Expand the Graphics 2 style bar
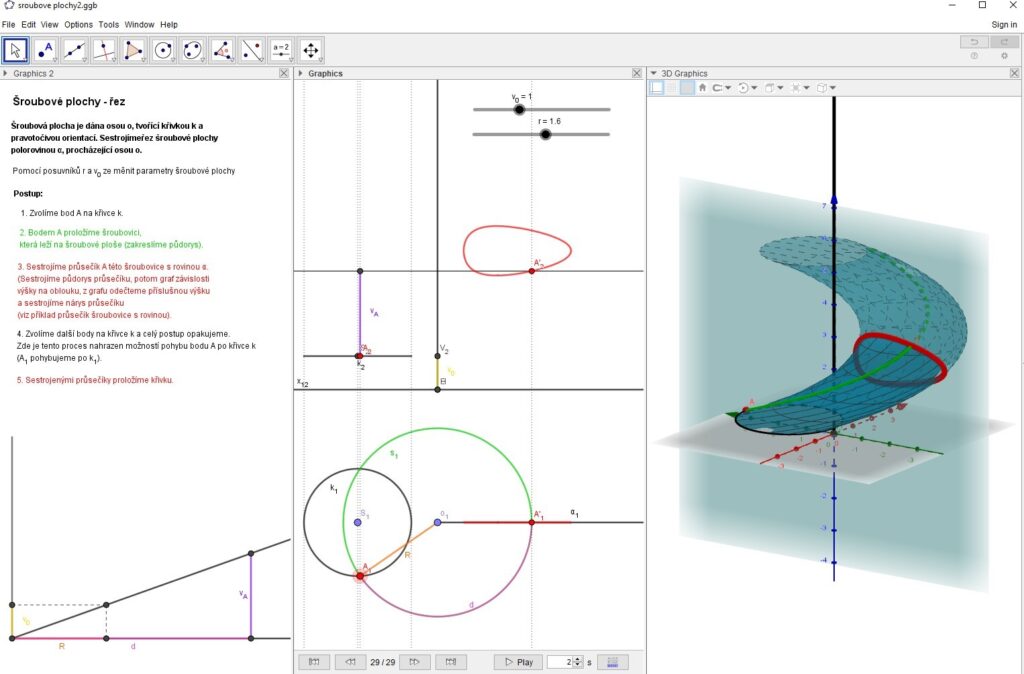1024x674 pixels. coord(6,73)
